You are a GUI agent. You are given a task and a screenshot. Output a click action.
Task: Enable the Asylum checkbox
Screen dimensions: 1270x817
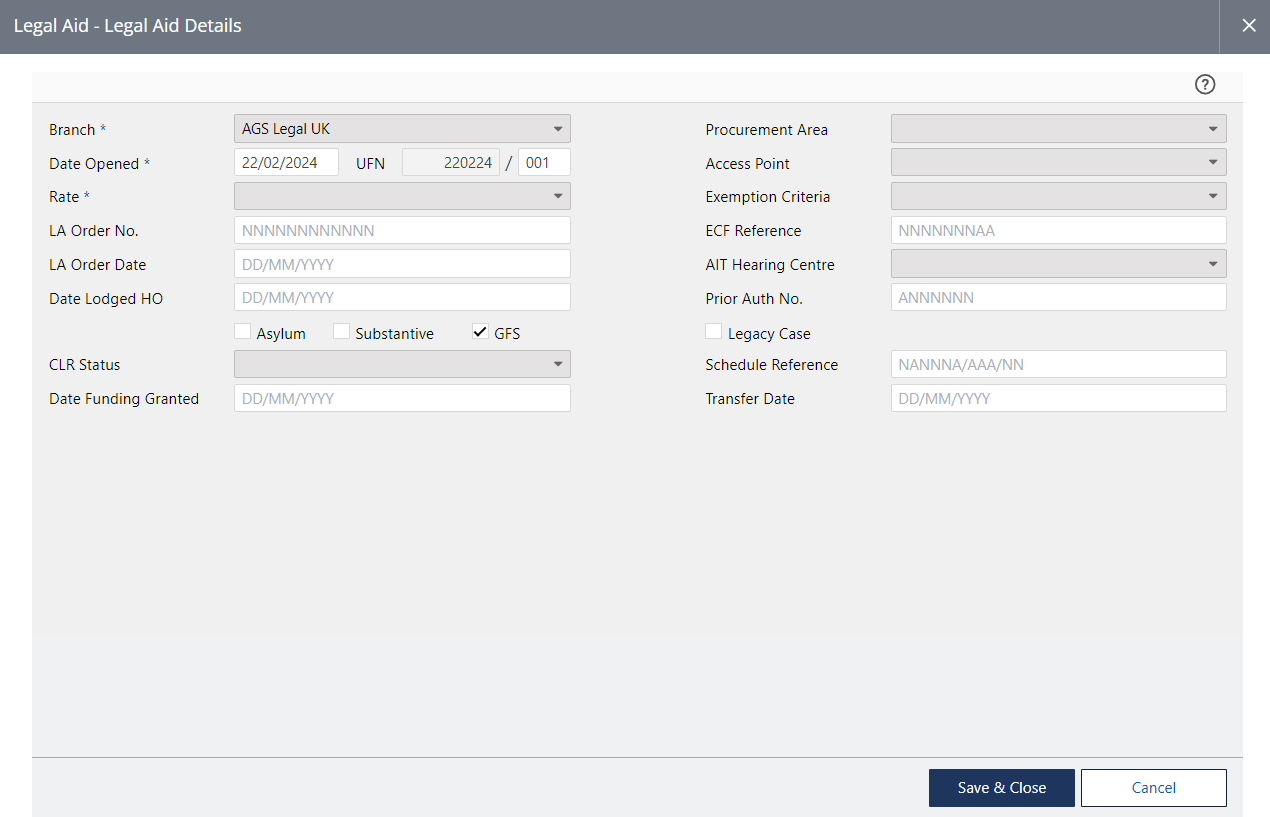tap(242, 332)
